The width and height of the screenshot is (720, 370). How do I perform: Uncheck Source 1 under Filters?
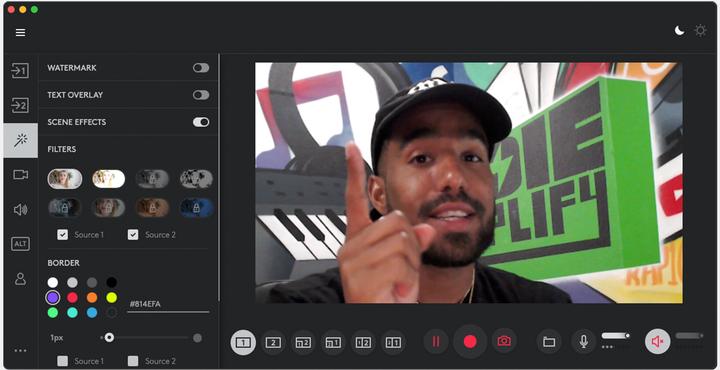[x=62, y=235]
